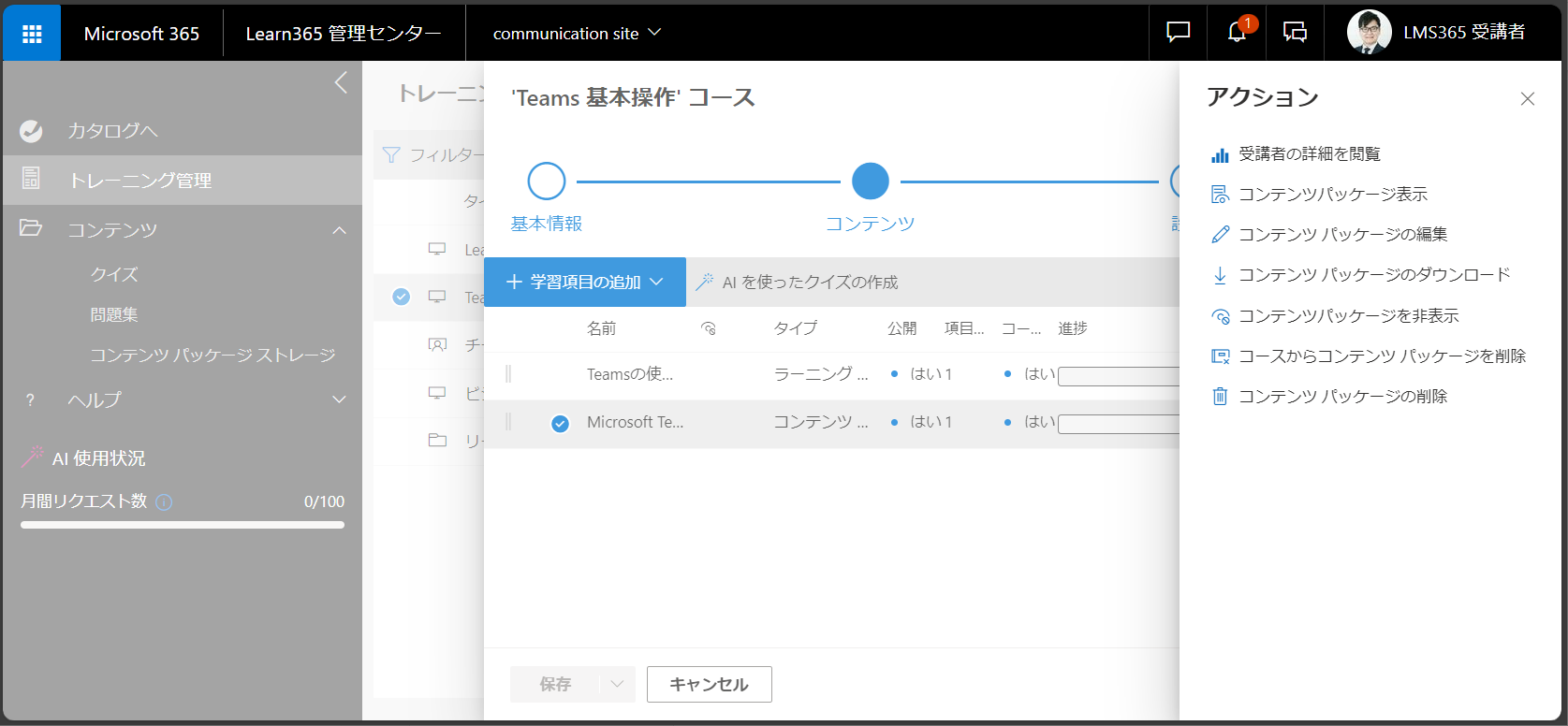Click the 0/100 request count

tap(324, 501)
